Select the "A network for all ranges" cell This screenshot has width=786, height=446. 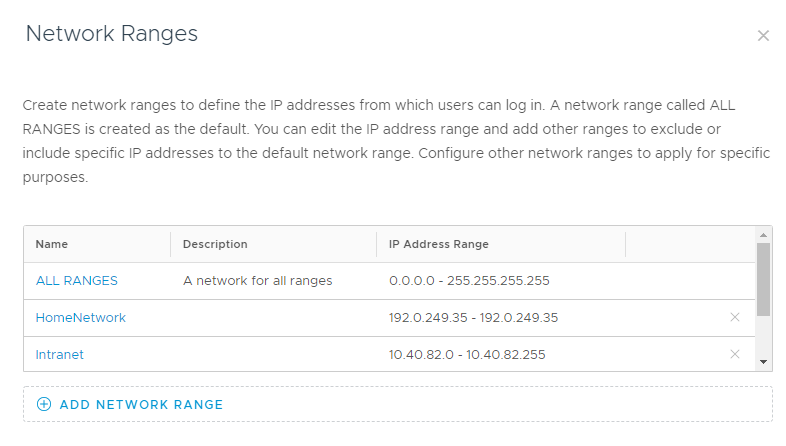pos(257,281)
